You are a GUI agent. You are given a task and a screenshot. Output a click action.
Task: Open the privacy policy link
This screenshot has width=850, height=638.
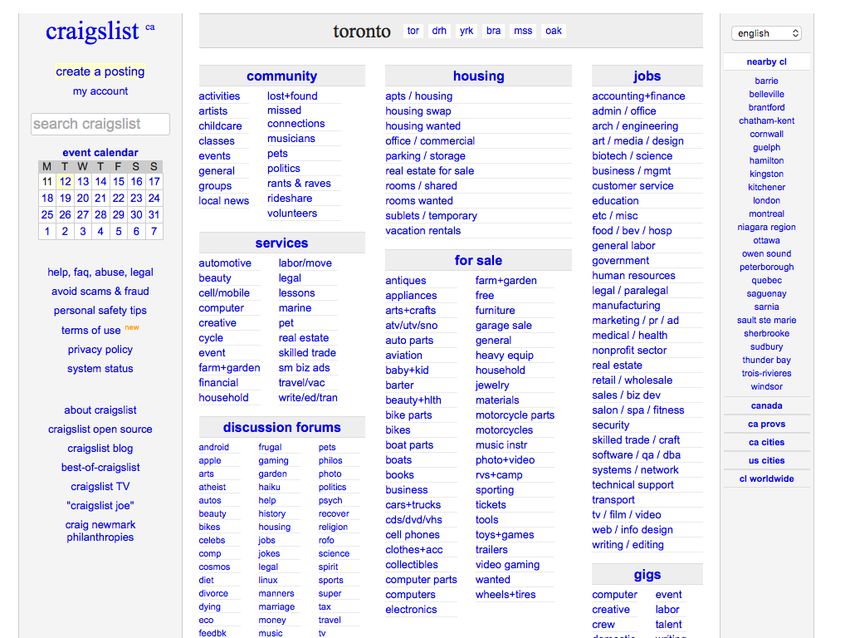point(100,350)
